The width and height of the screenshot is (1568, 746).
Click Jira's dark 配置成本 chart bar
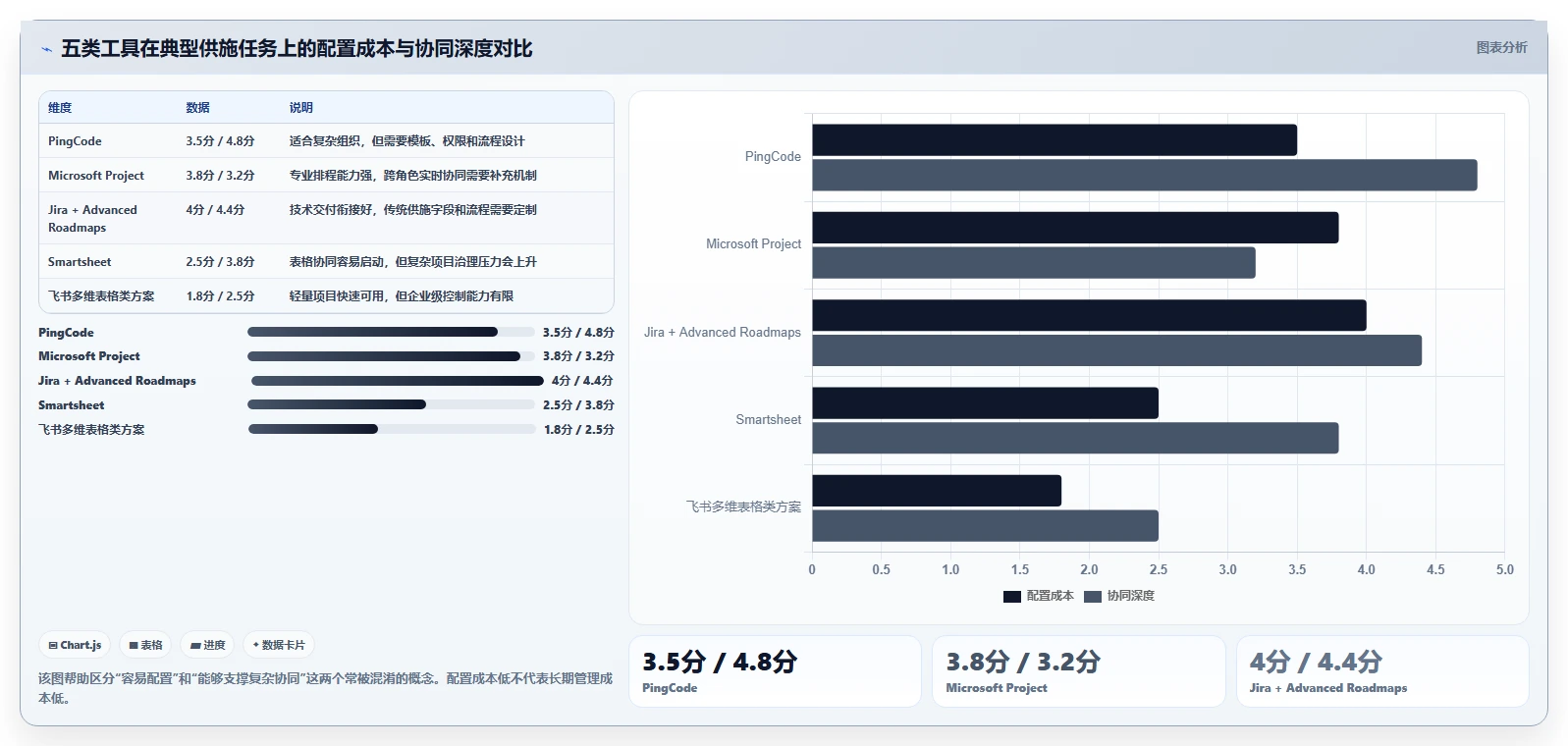[1089, 315]
